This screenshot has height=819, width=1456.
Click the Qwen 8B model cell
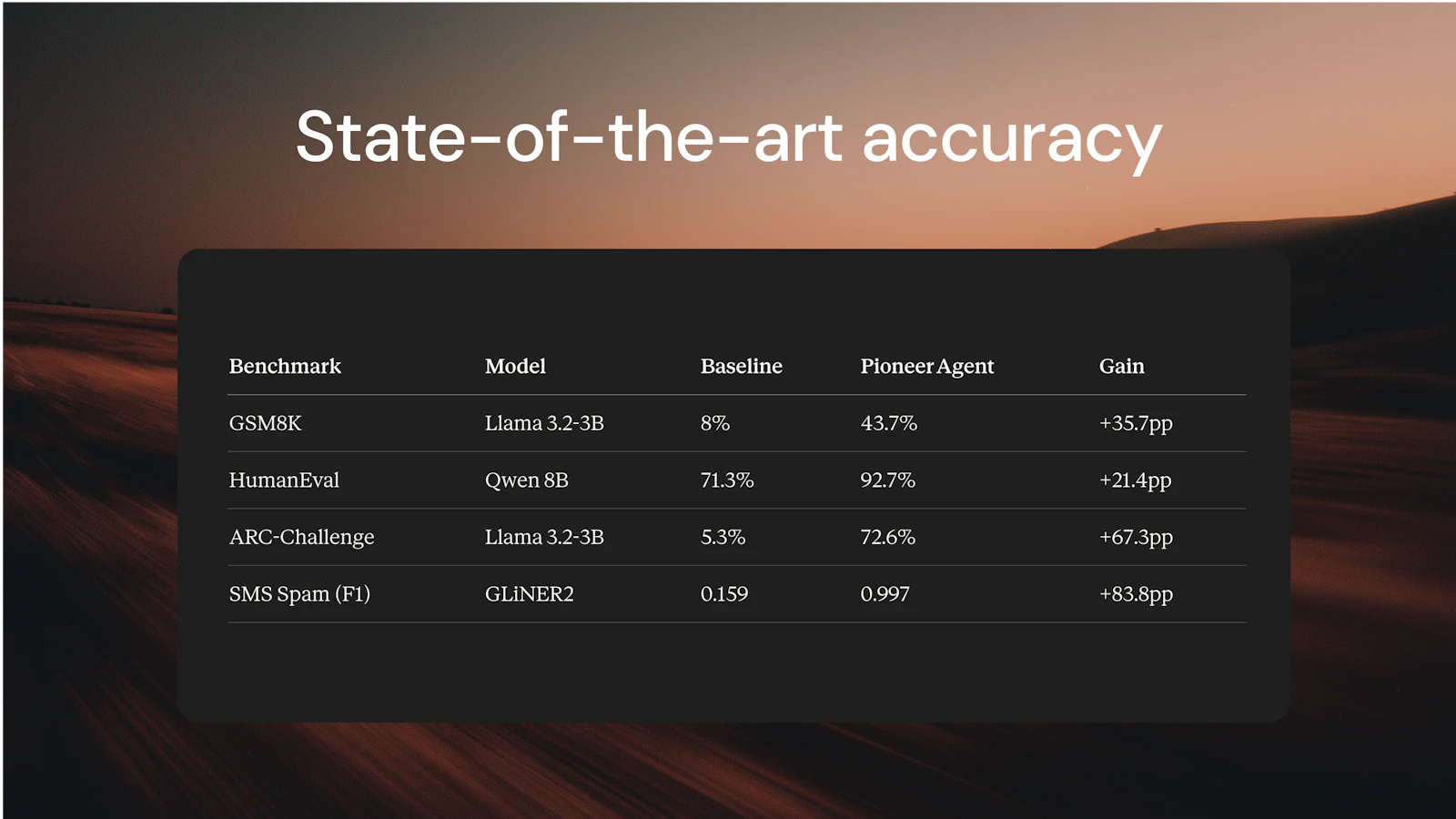[x=526, y=480]
